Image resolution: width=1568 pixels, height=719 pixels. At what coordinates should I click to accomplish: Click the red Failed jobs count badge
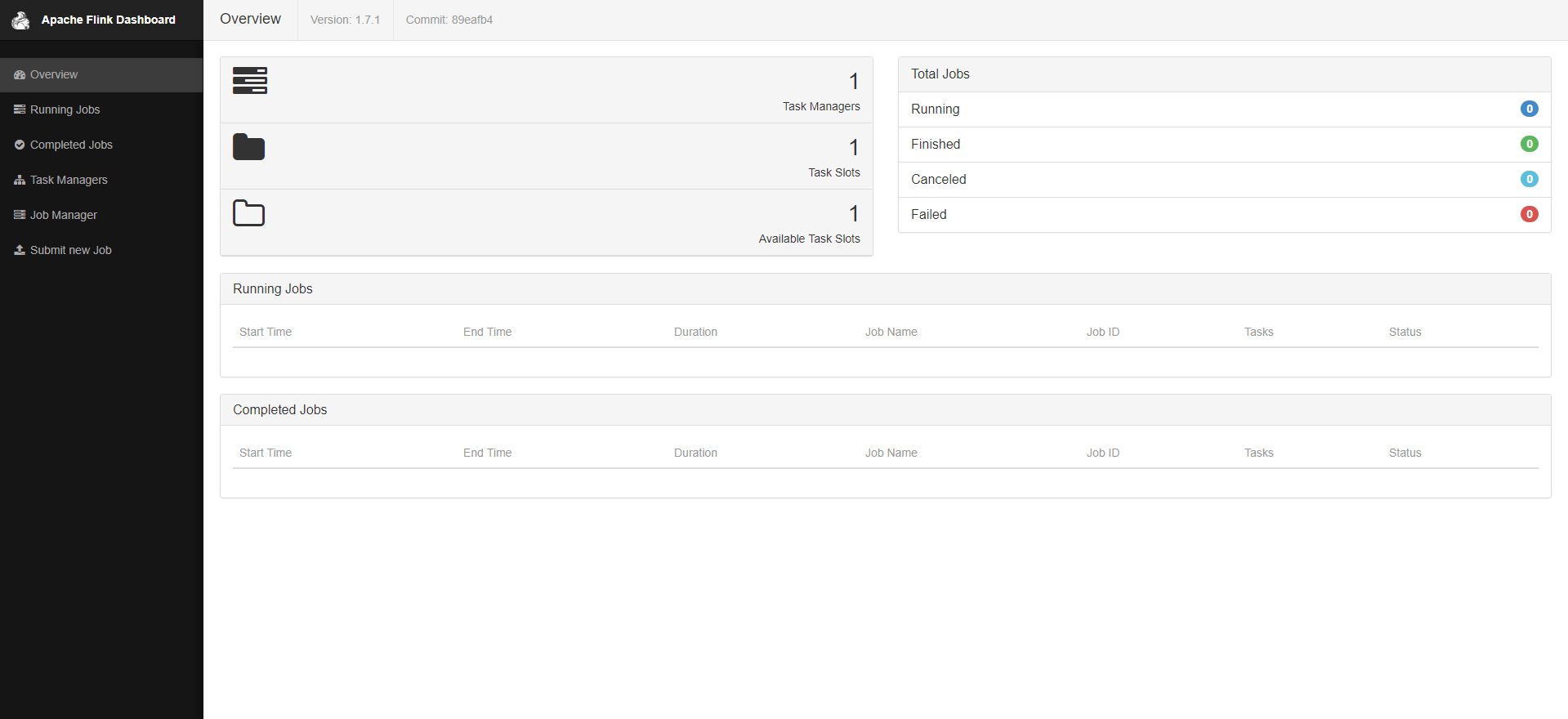(x=1529, y=214)
